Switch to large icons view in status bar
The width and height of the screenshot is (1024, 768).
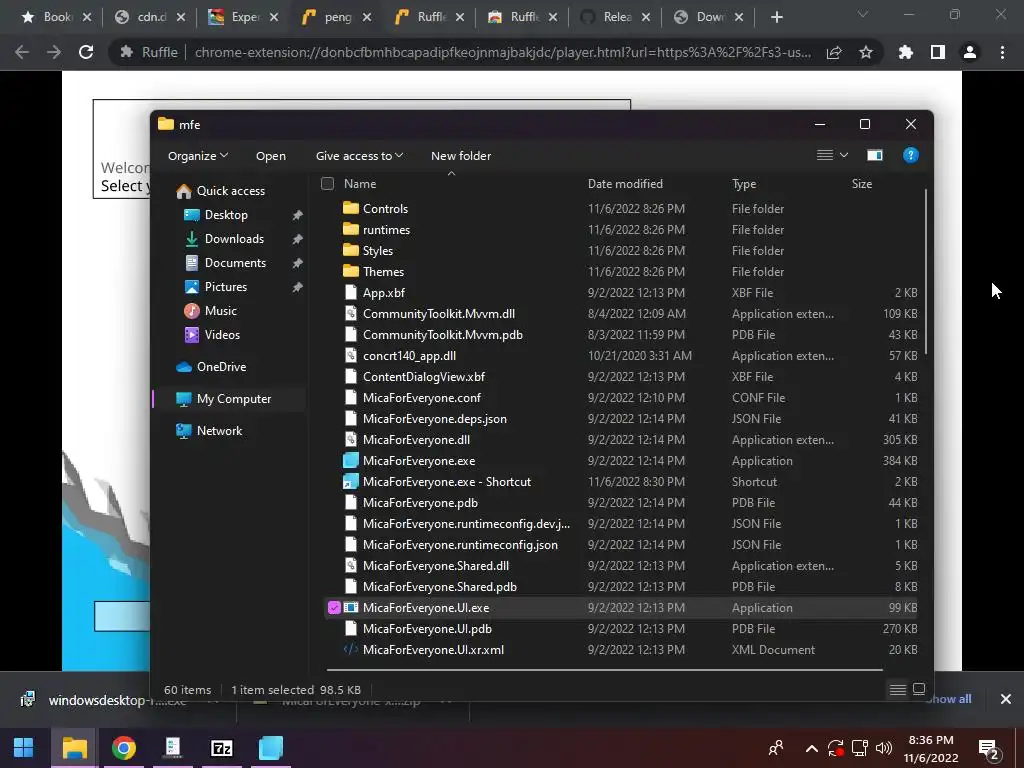point(919,690)
